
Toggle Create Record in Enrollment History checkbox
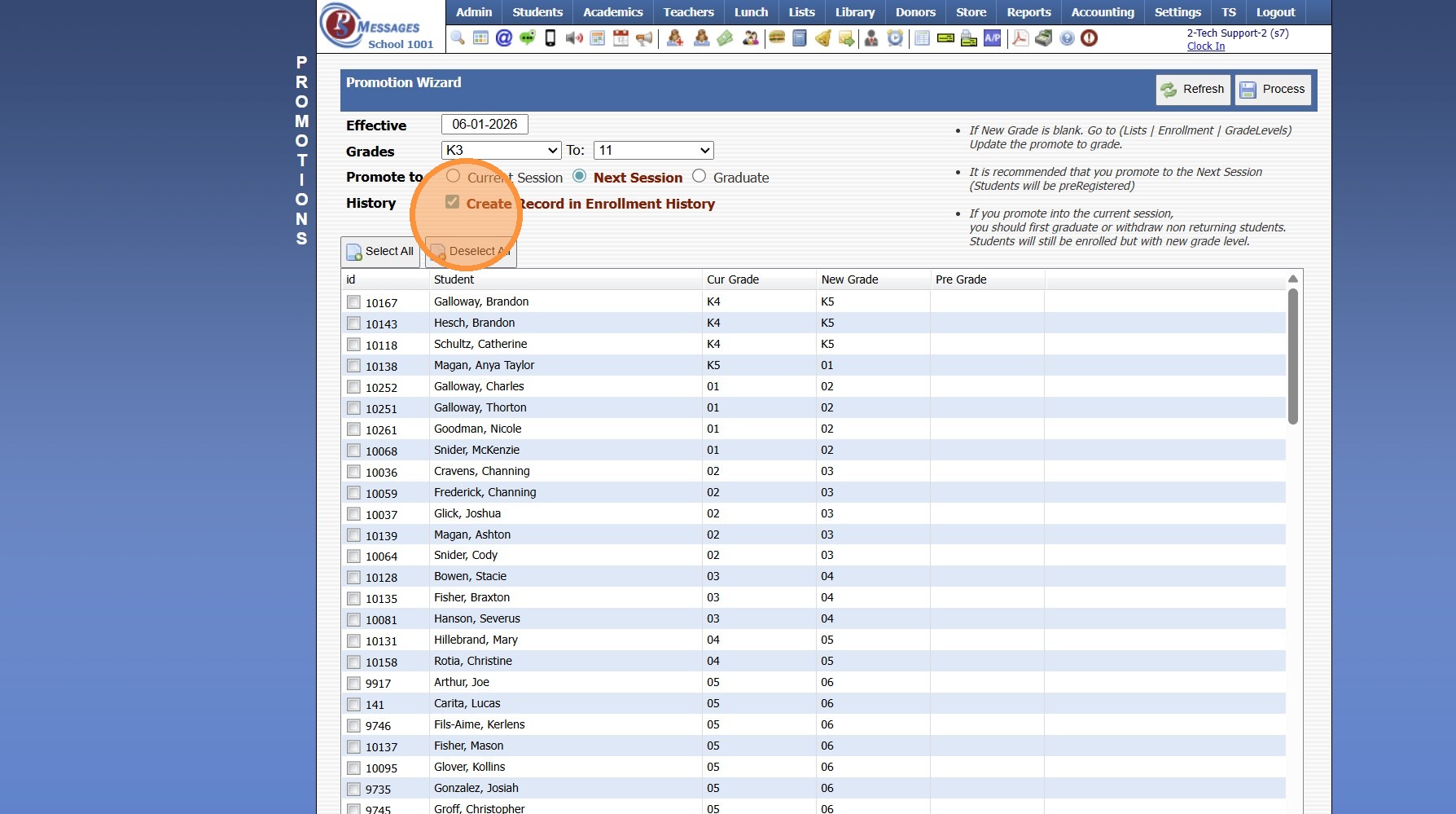(x=453, y=203)
